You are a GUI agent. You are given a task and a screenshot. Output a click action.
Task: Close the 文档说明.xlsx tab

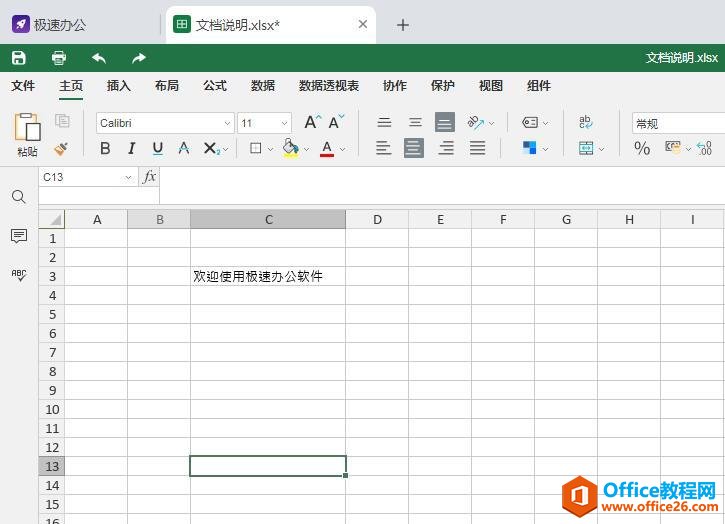tap(363, 24)
